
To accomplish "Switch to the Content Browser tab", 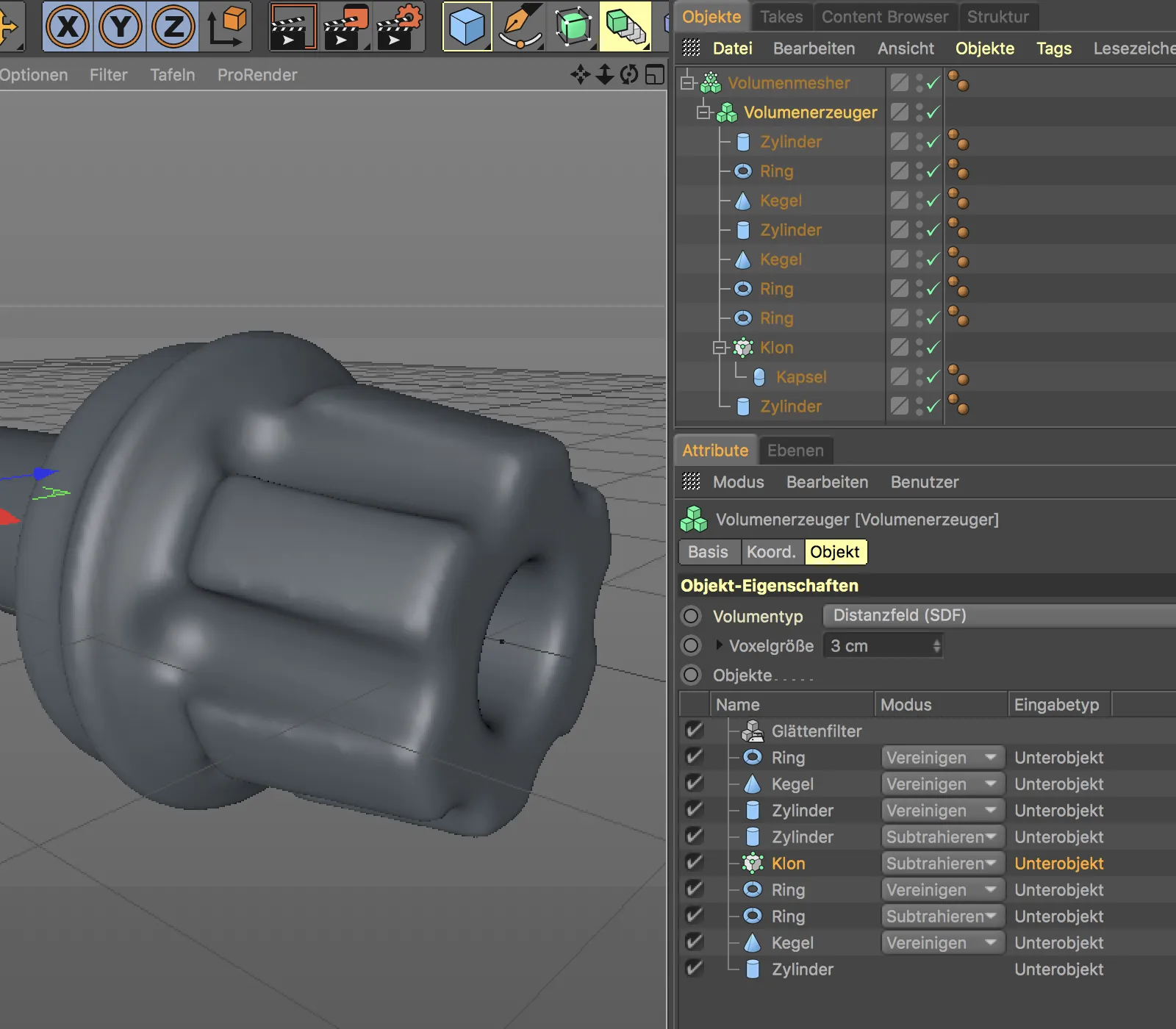I will pos(884,16).
